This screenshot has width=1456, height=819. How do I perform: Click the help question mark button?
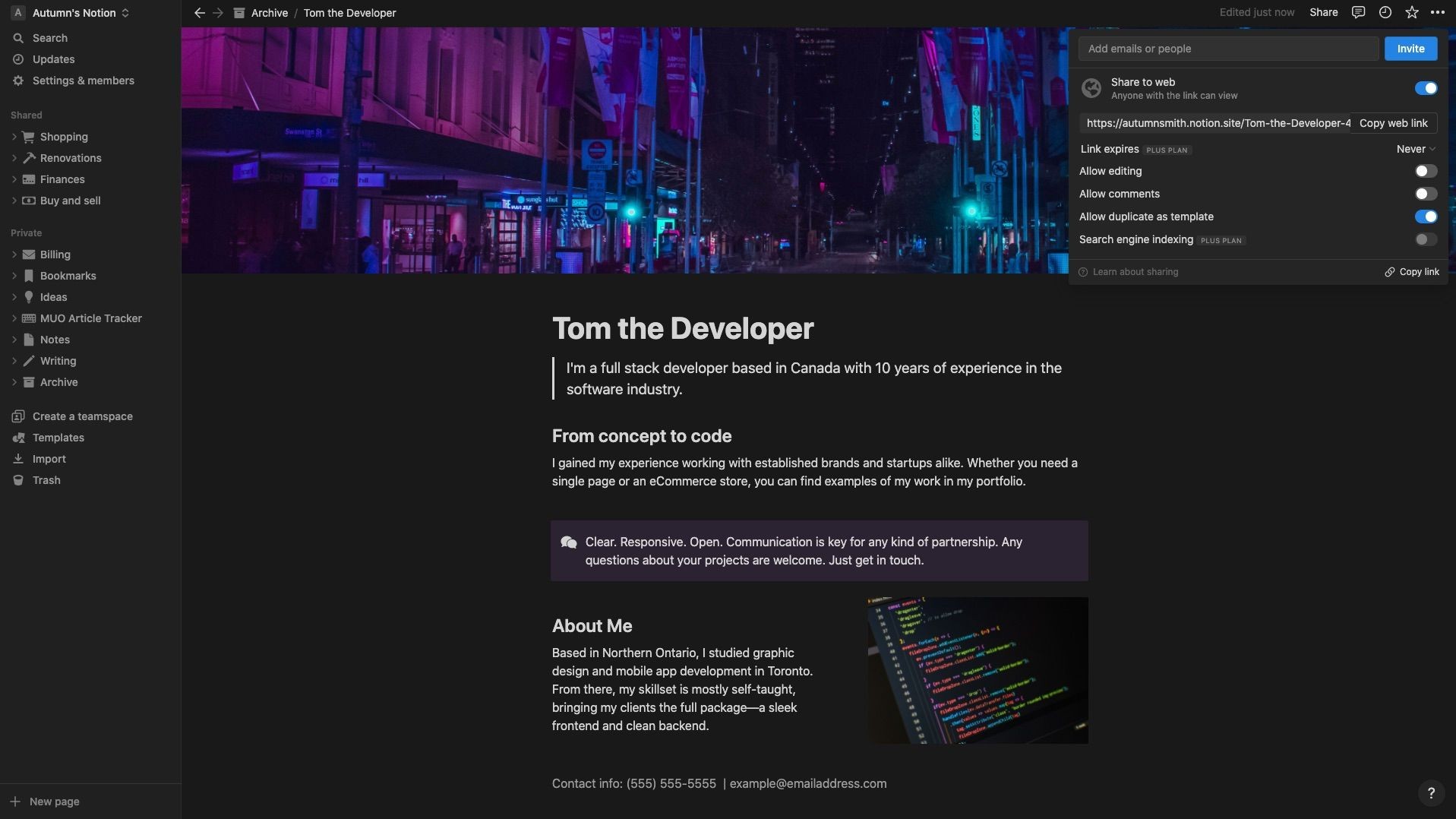1430,793
